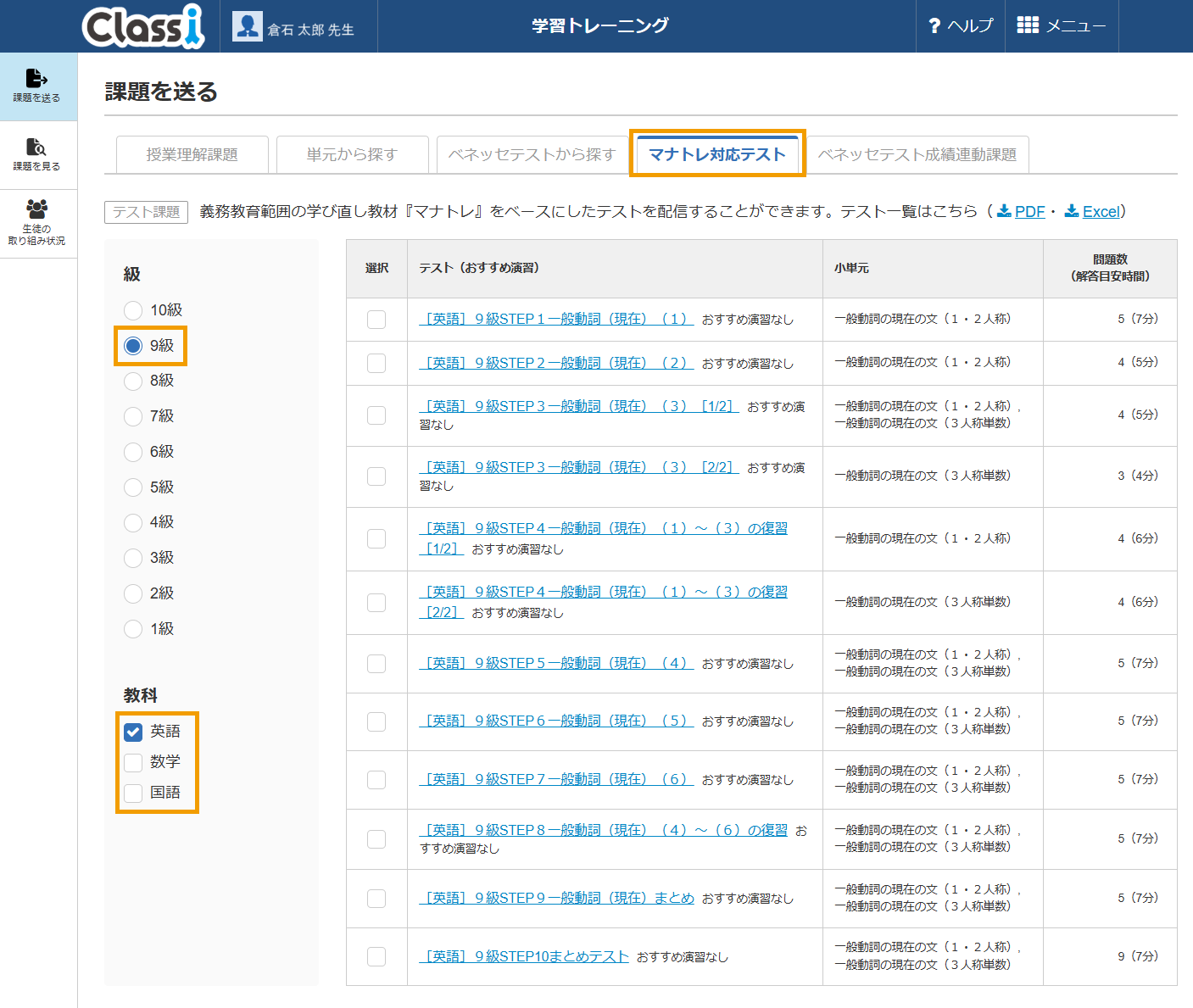Click the 選択 column header
Viewport: 1193px width, 1008px height.
[x=376, y=268]
